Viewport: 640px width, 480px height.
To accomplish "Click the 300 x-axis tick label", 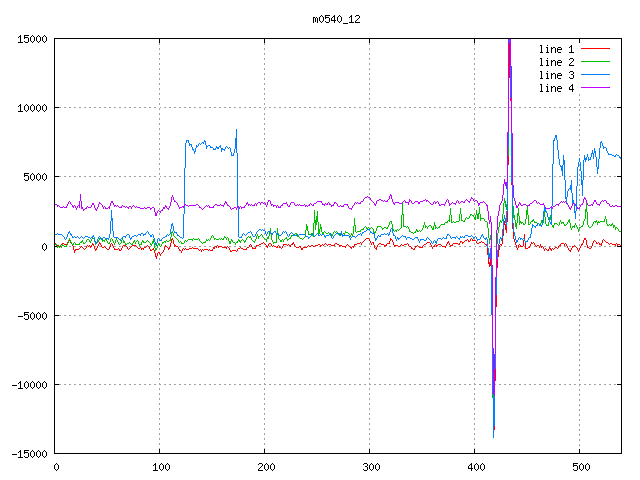I will click(370, 466).
